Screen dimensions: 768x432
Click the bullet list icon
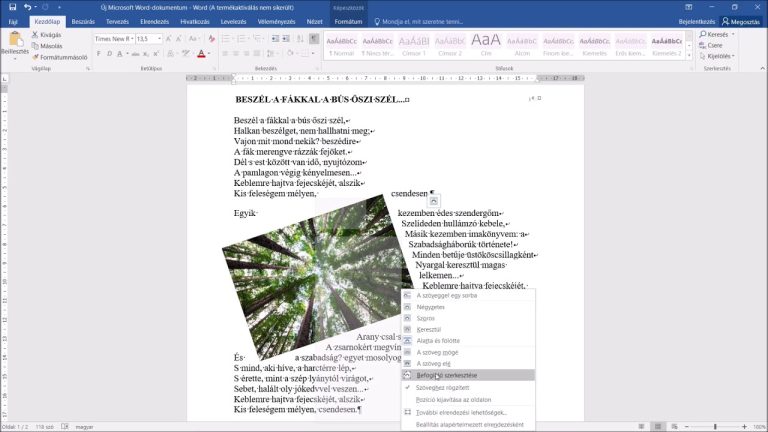pyautogui.click(x=226, y=39)
